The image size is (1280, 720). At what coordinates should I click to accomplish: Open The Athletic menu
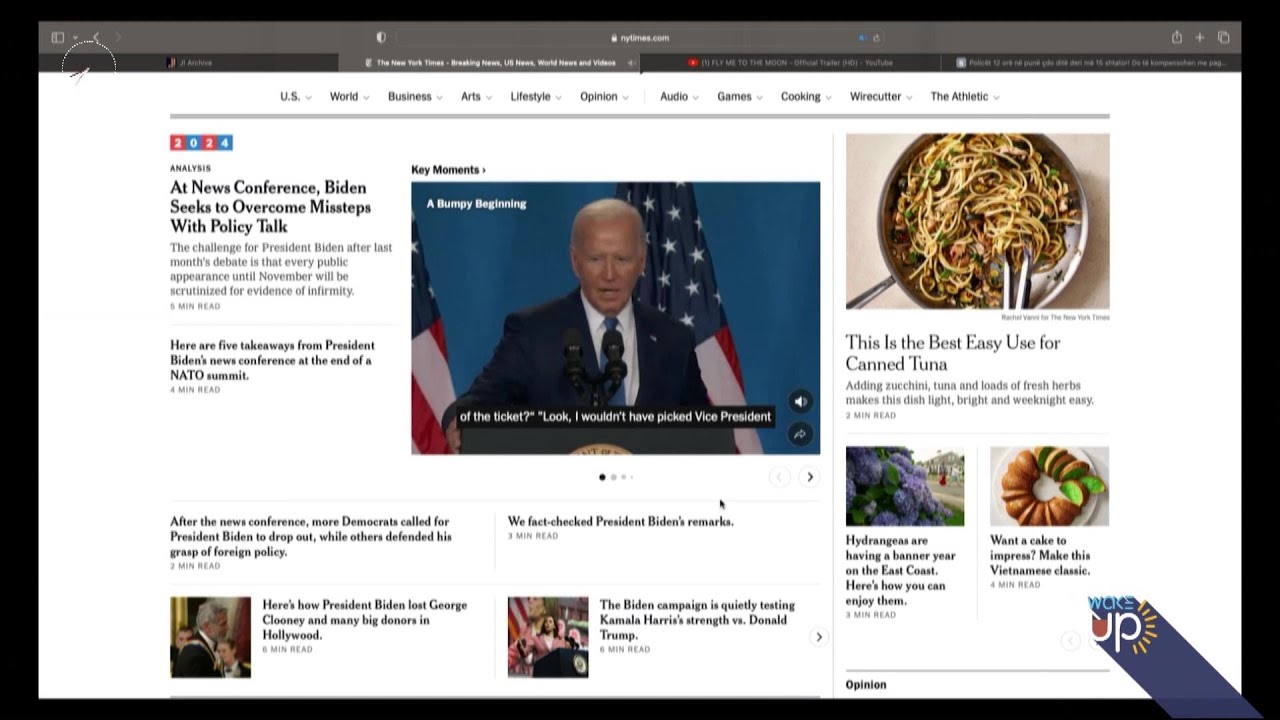click(x=965, y=97)
